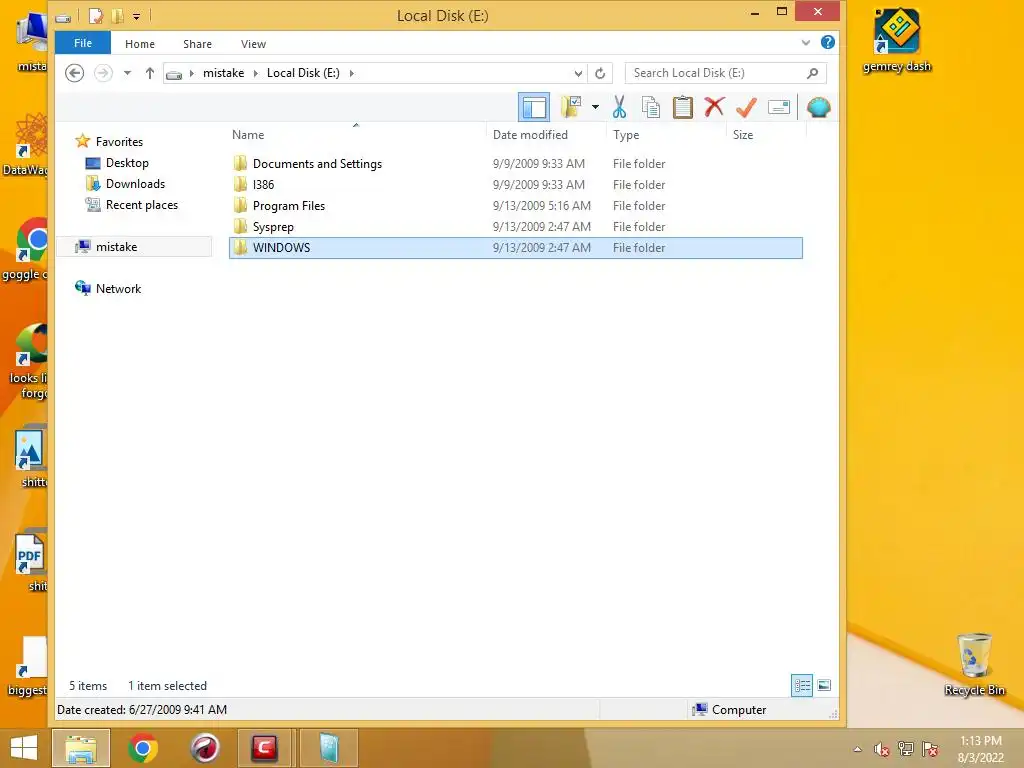The image size is (1024, 768).
Task: Open the recent locations dropdown arrow
Action: [x=127, y=73]
